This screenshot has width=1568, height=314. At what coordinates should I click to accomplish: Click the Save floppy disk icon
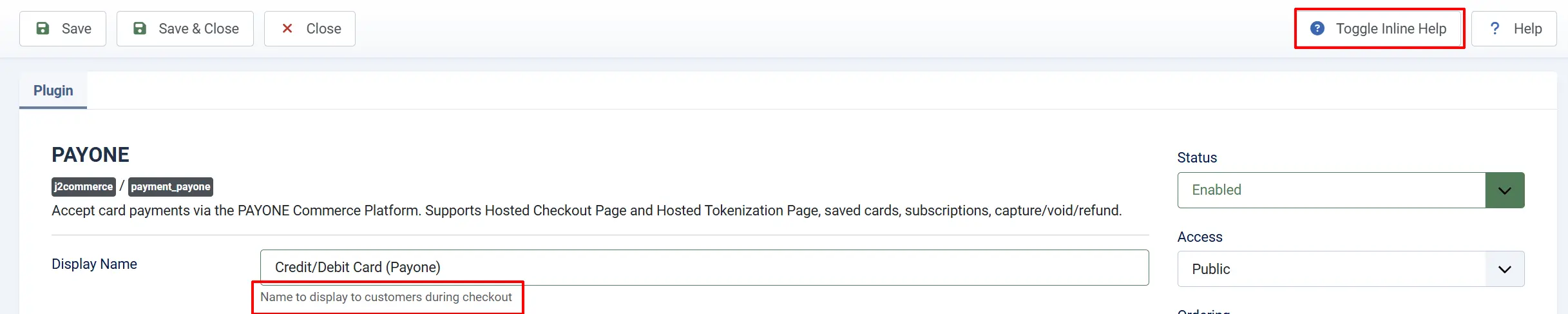[x=43, y=28]
